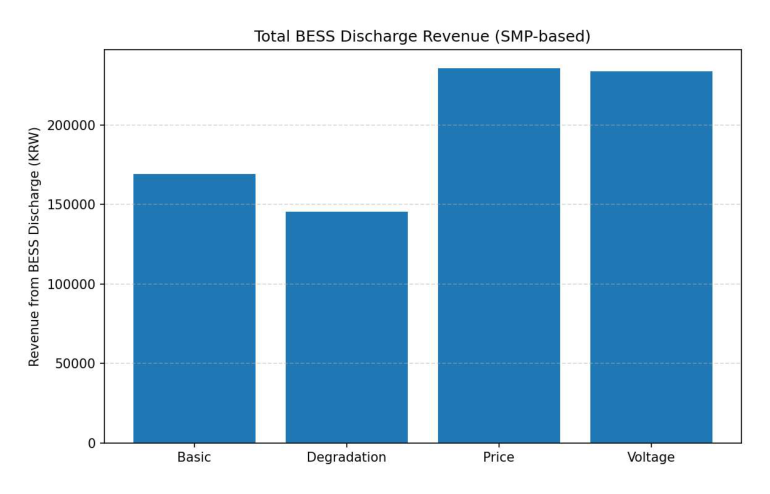
Task: Click the 'Degradation' x-axis label
Action: pyautogui.click(x=346, y=458)
